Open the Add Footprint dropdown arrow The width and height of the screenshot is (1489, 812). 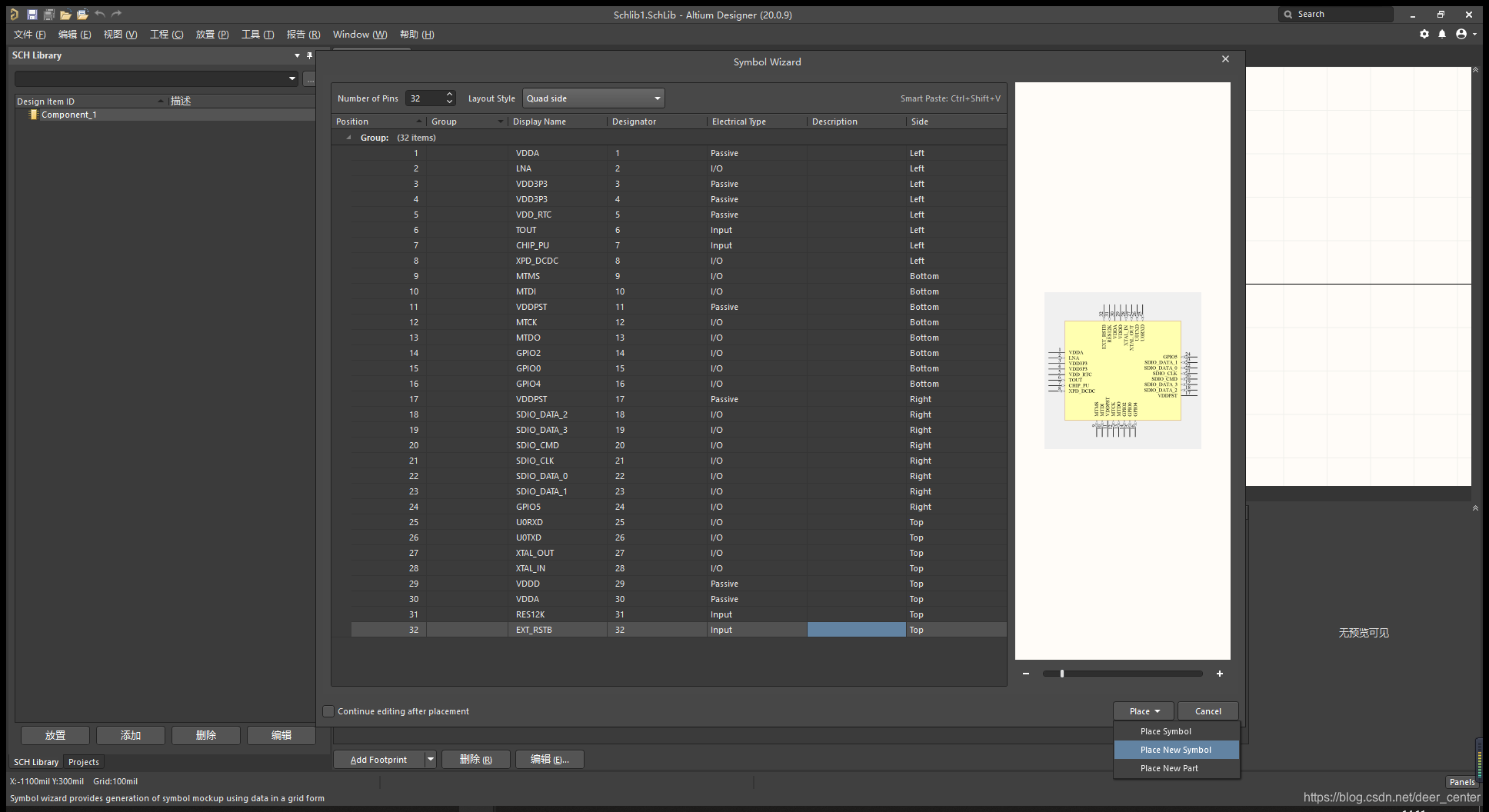click(431, 760)
